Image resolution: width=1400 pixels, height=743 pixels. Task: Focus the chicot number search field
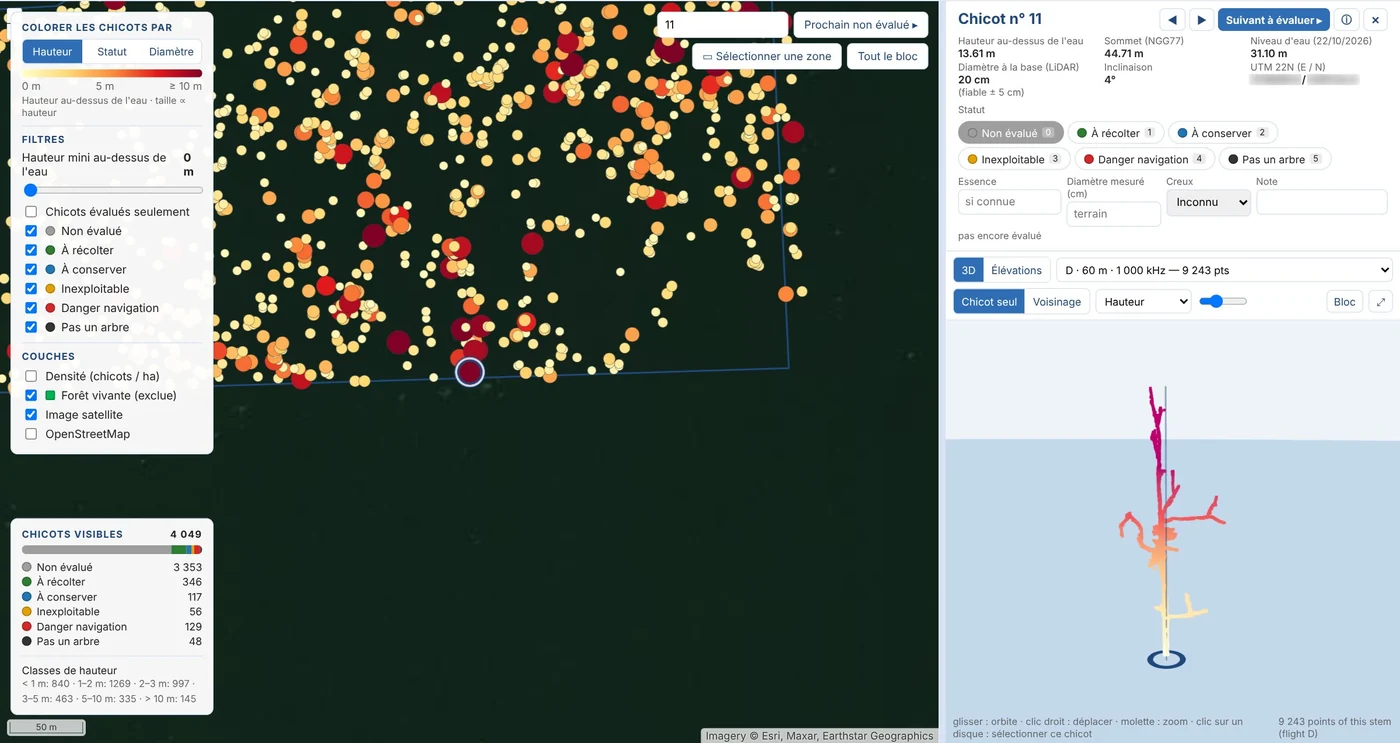(723, 25)
